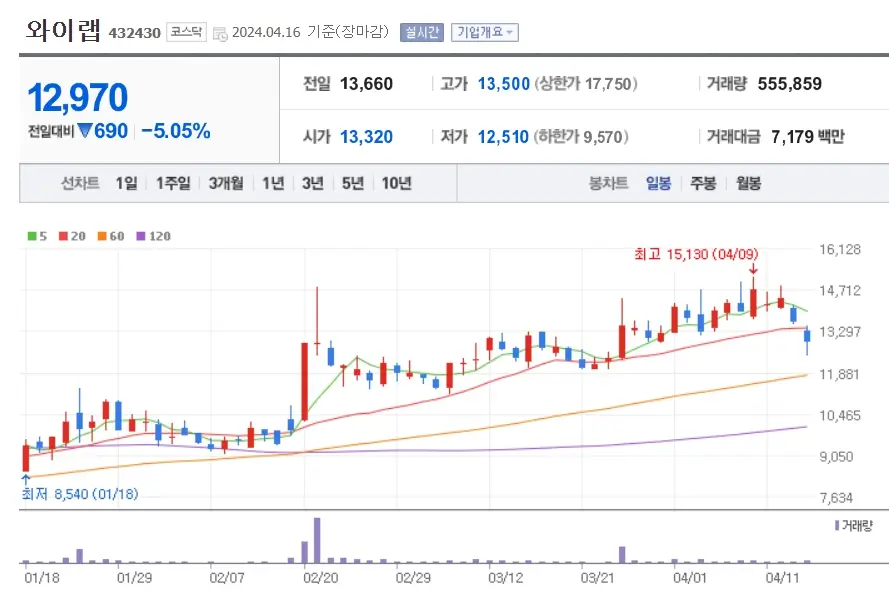The image size is (889, 600).
Task: Click the 최저 8,540 low price label
Action: point(78,492)
